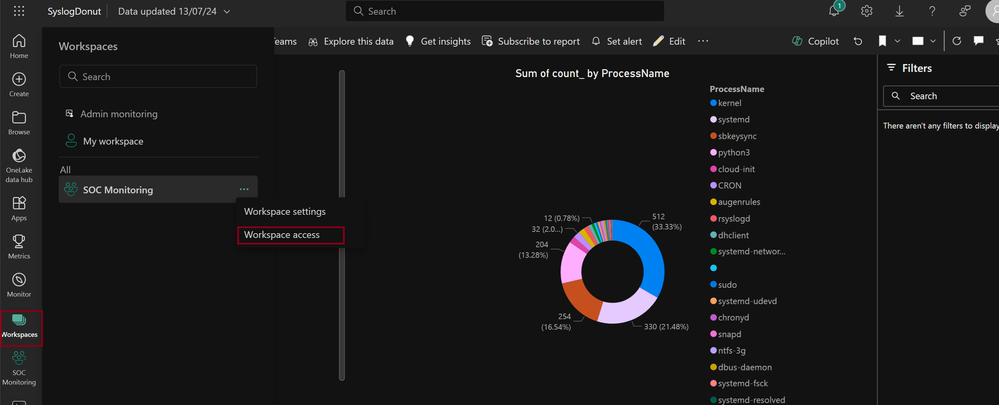Select snapd in the legend
This screenshot has height=405, width=999.
pyautogui.click(x=726, y=334)
